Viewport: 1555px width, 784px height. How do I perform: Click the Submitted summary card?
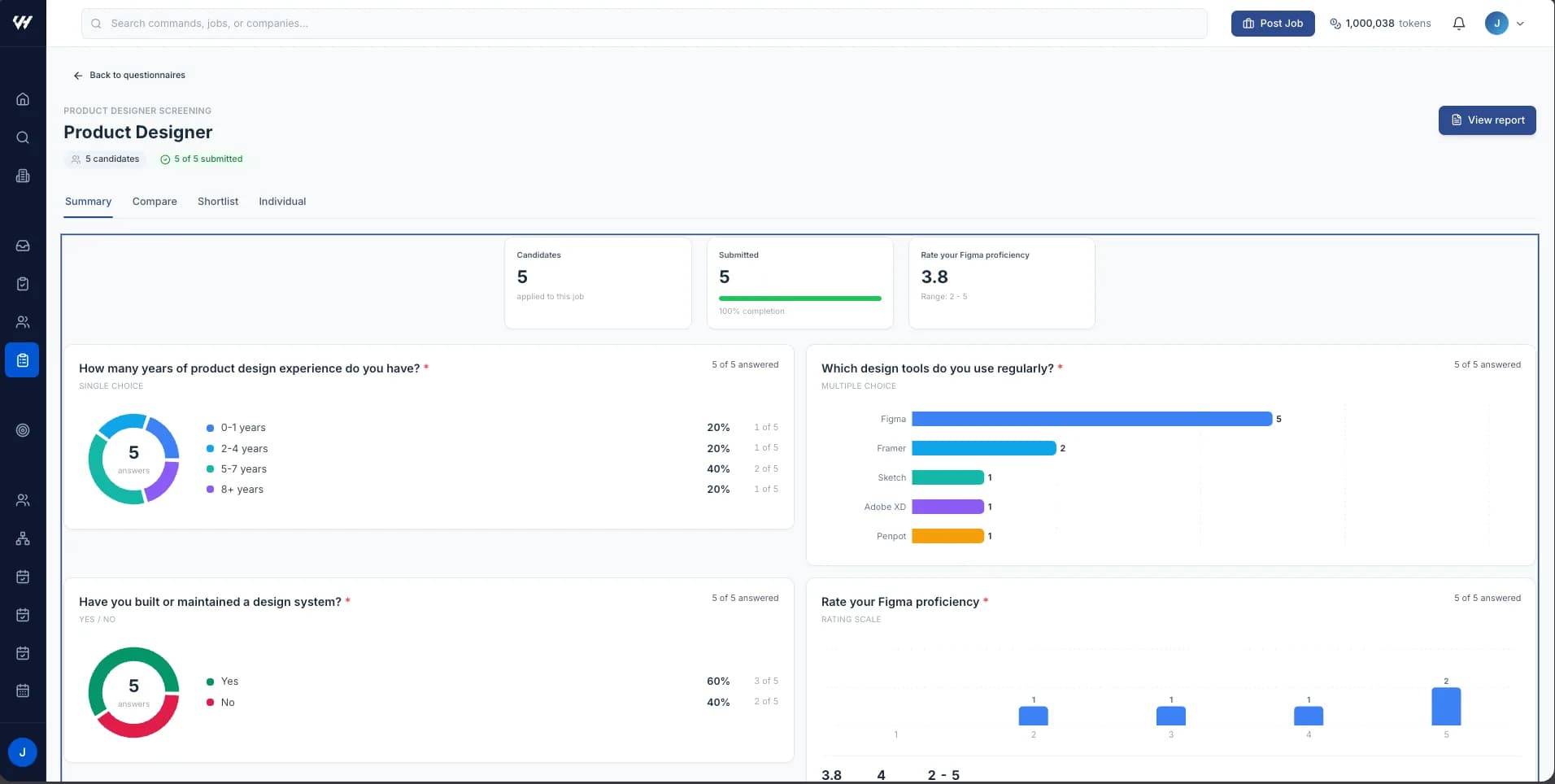coord(800,283)
